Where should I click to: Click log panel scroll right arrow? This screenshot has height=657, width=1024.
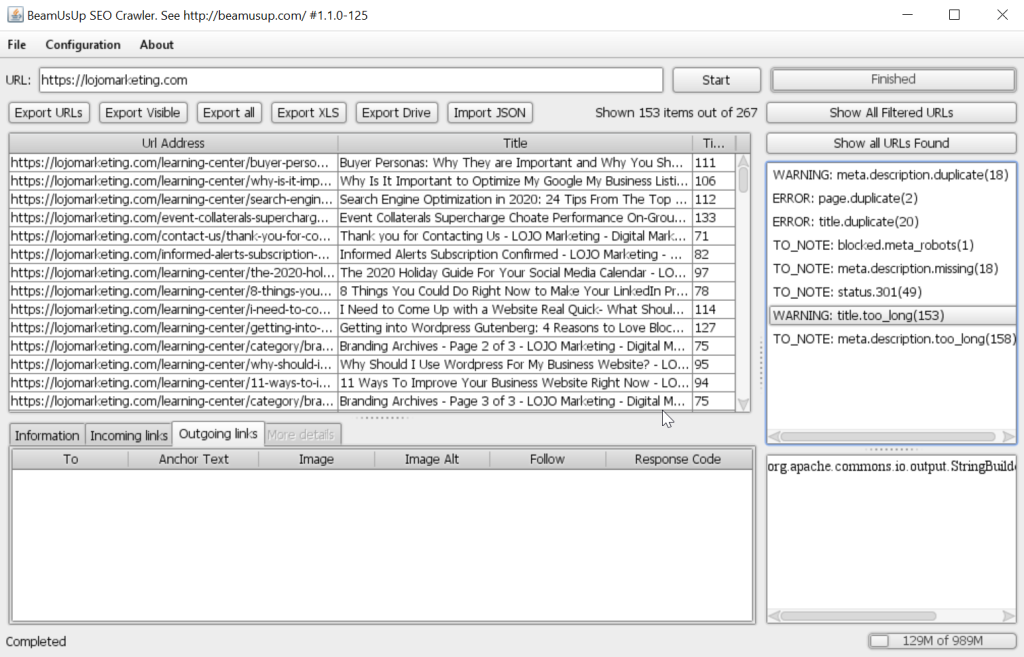(1008, 616)
